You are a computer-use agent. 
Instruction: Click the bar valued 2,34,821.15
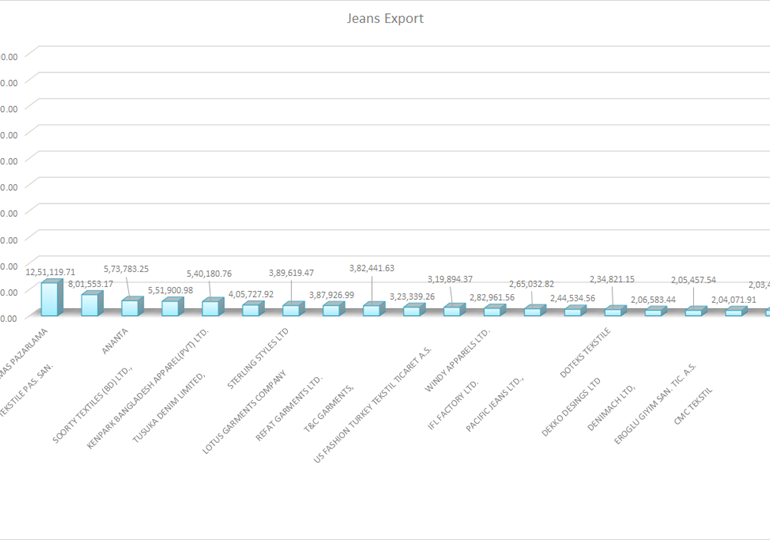(x=615, y=311)
